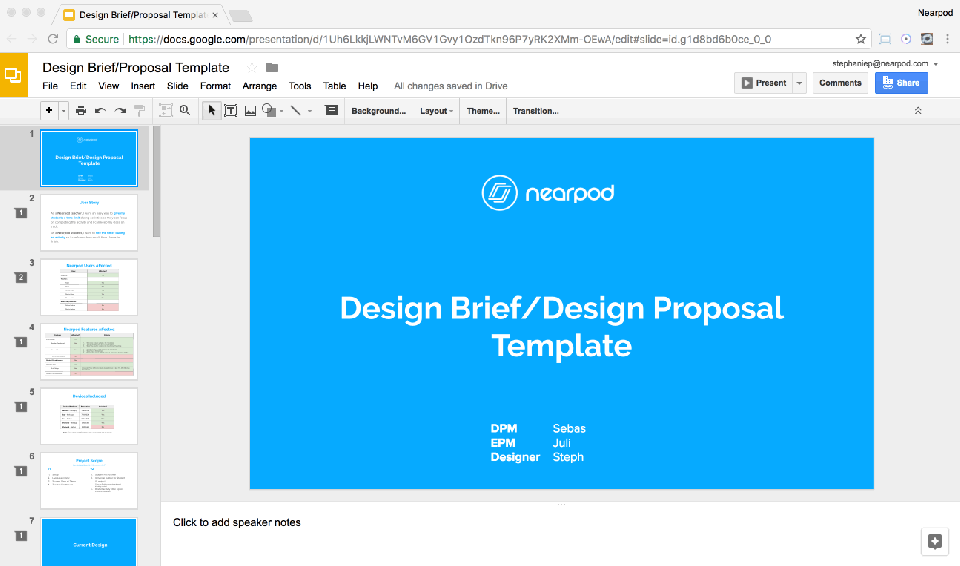
Task: Click the filmstrip vertical scrollbar
Action: tap(156, 182)
